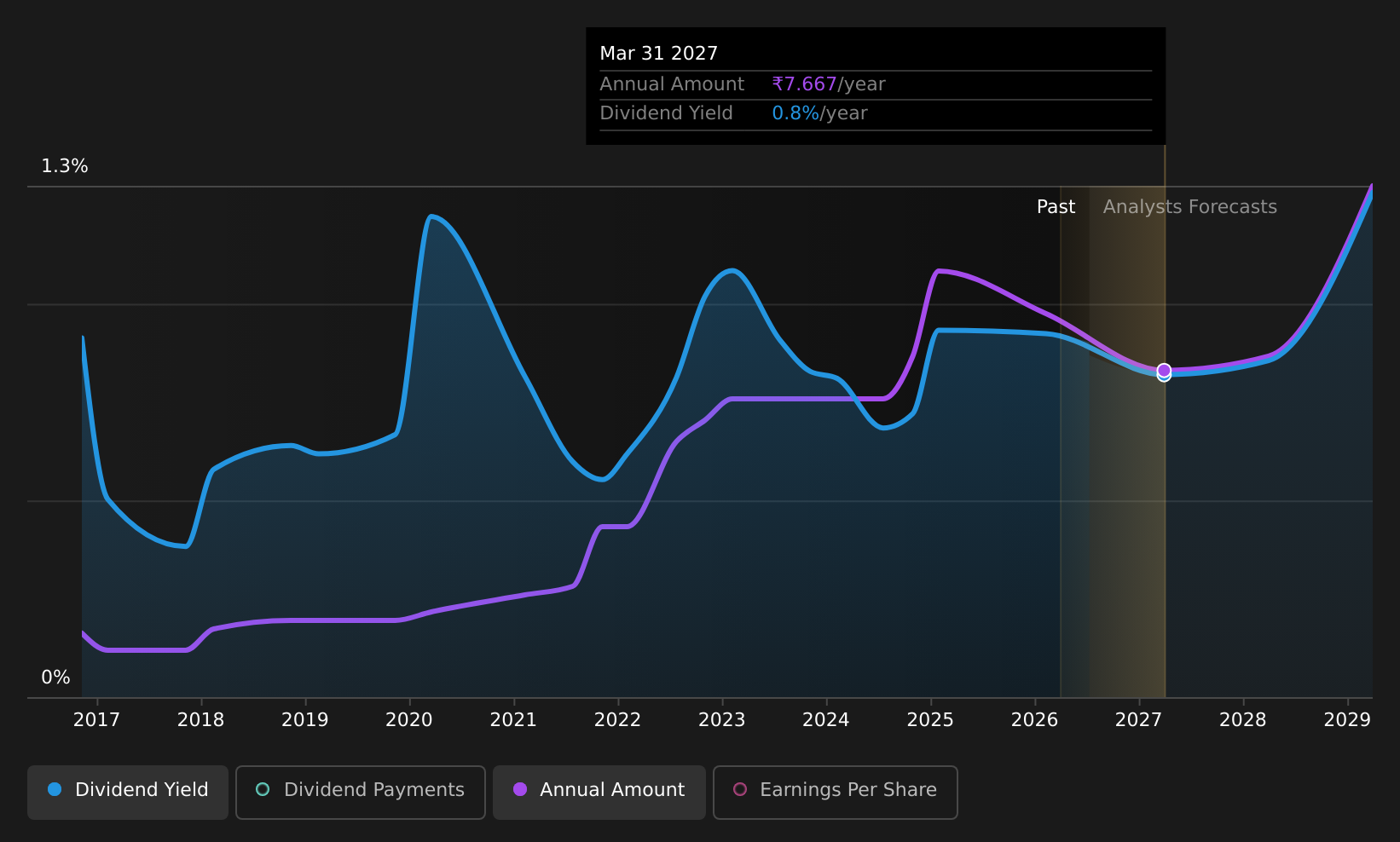Click the 2025 x-axis label
The width and height of the screenshot is (1400, 842).
click(x=930, y=720)
